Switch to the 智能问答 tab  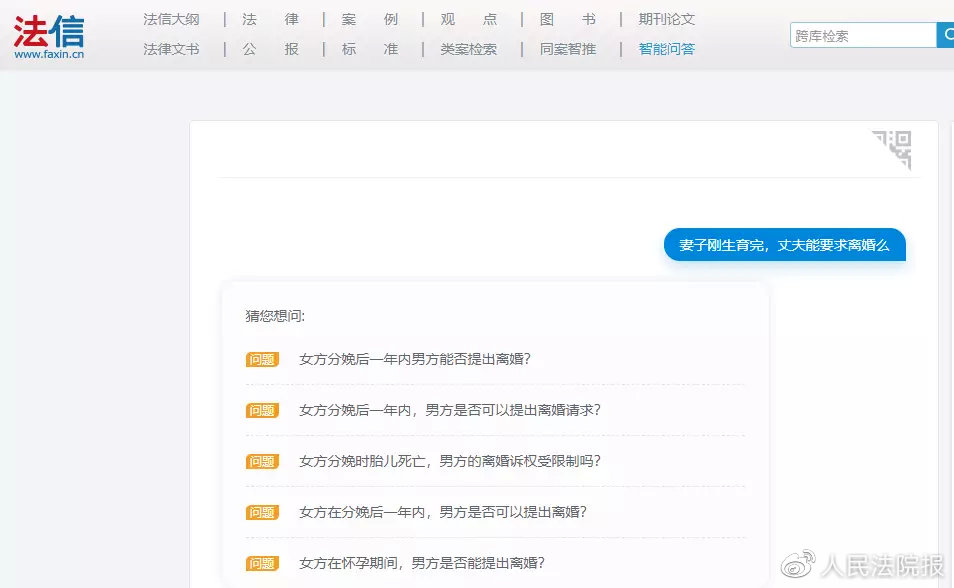665,48
